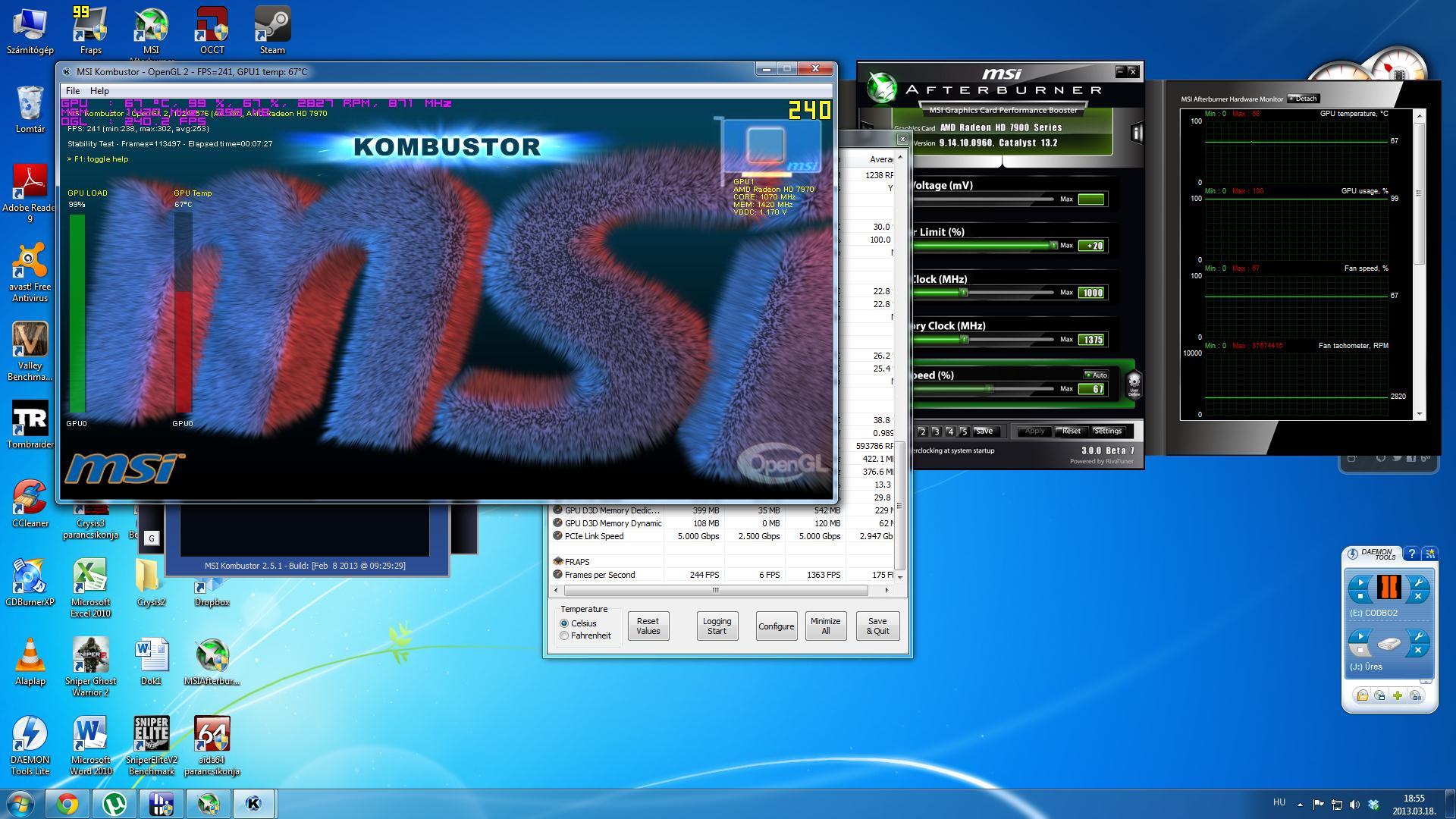This screenshot has height=819, width=1456.
Task: Toggle the Auto fan speed button
Action: pyautogui.click(x=1096, y=375)
